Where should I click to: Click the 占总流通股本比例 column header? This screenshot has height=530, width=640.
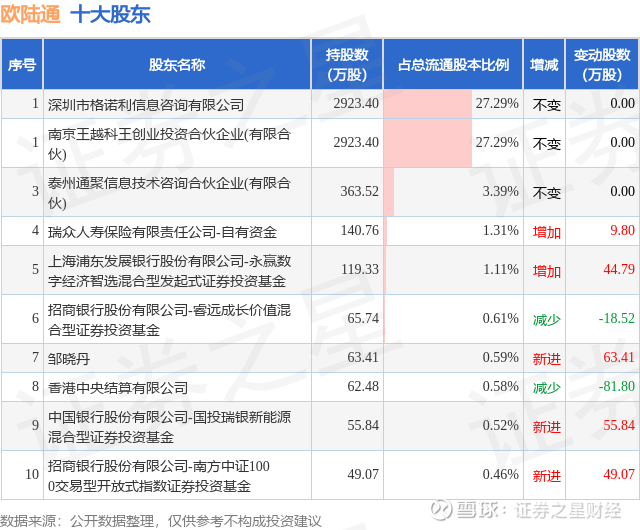coord(453,65)
